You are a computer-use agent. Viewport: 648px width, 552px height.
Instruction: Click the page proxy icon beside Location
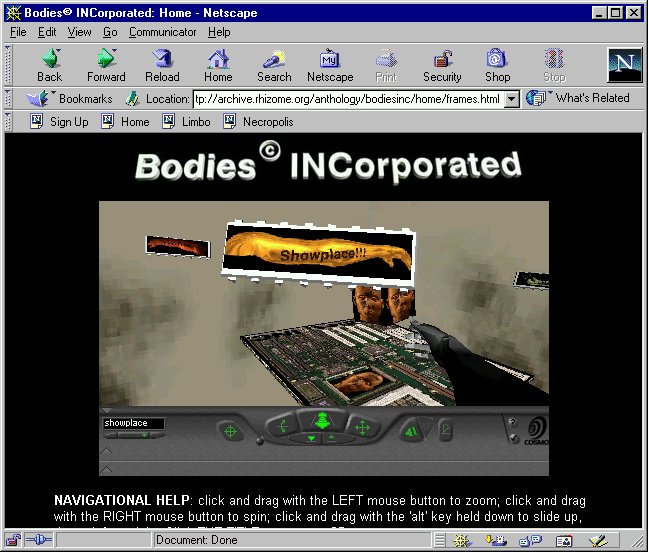tap(132, 99)
